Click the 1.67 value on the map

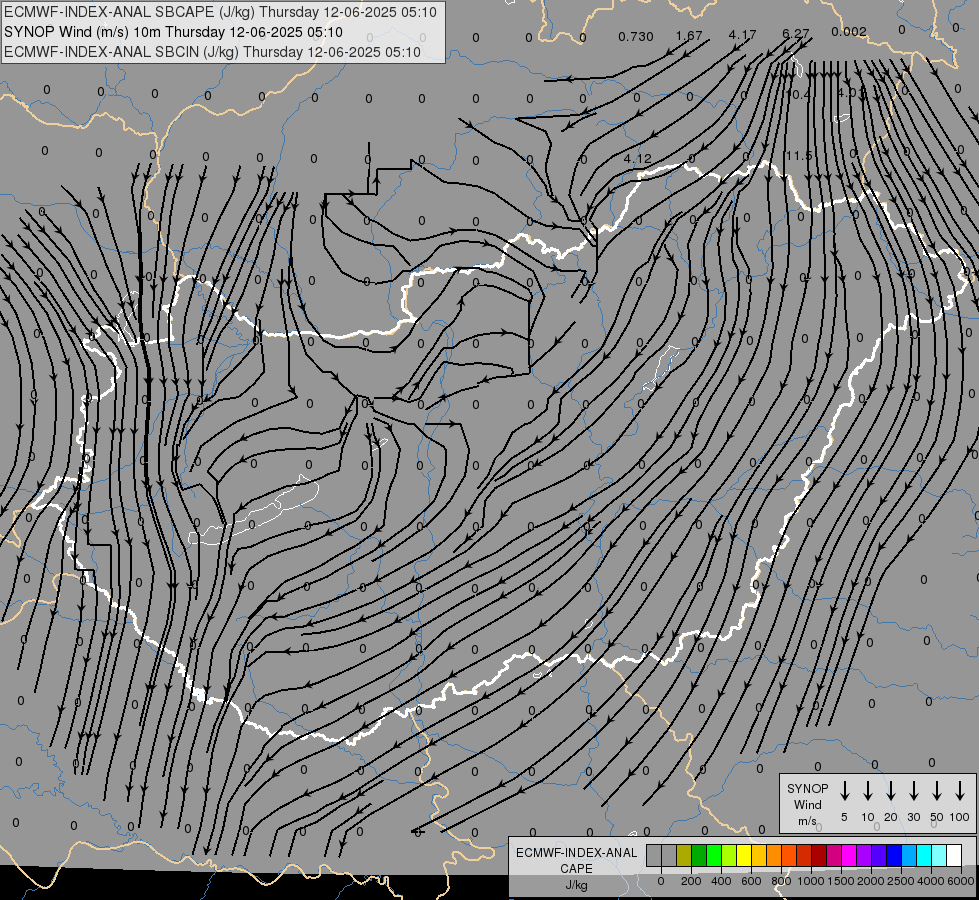(x=689, y=36)
